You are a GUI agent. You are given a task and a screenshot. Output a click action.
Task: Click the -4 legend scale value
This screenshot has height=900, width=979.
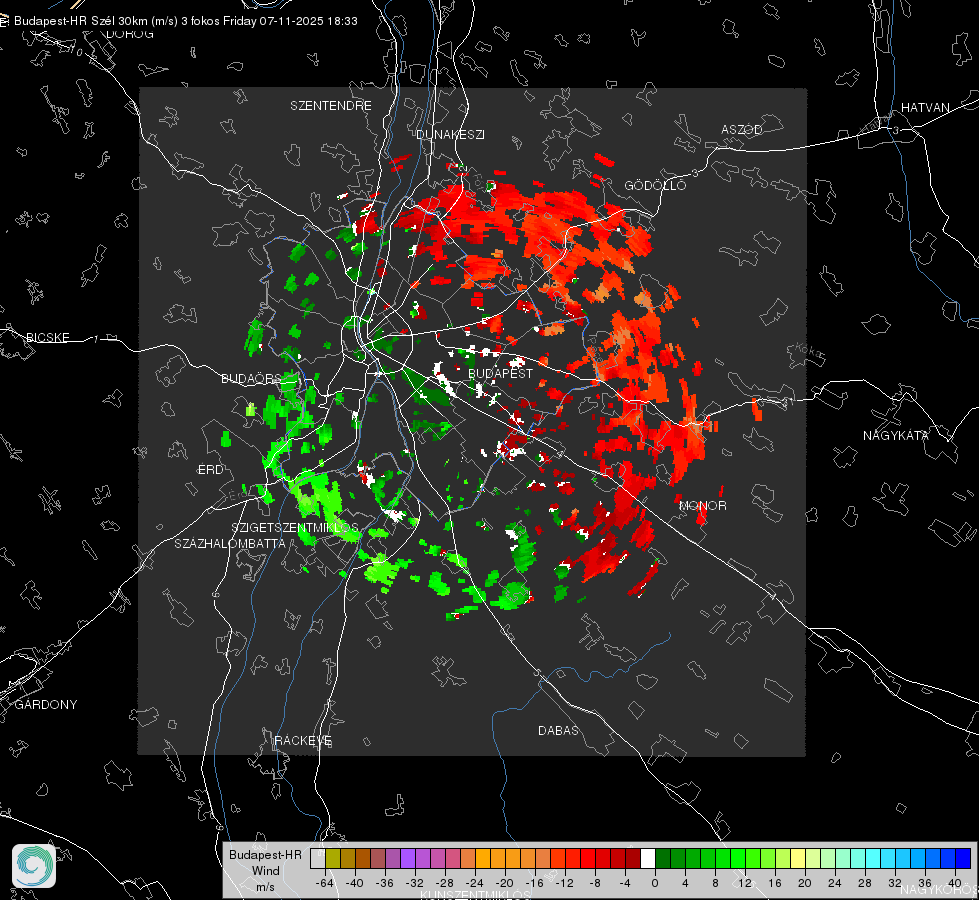625,883
